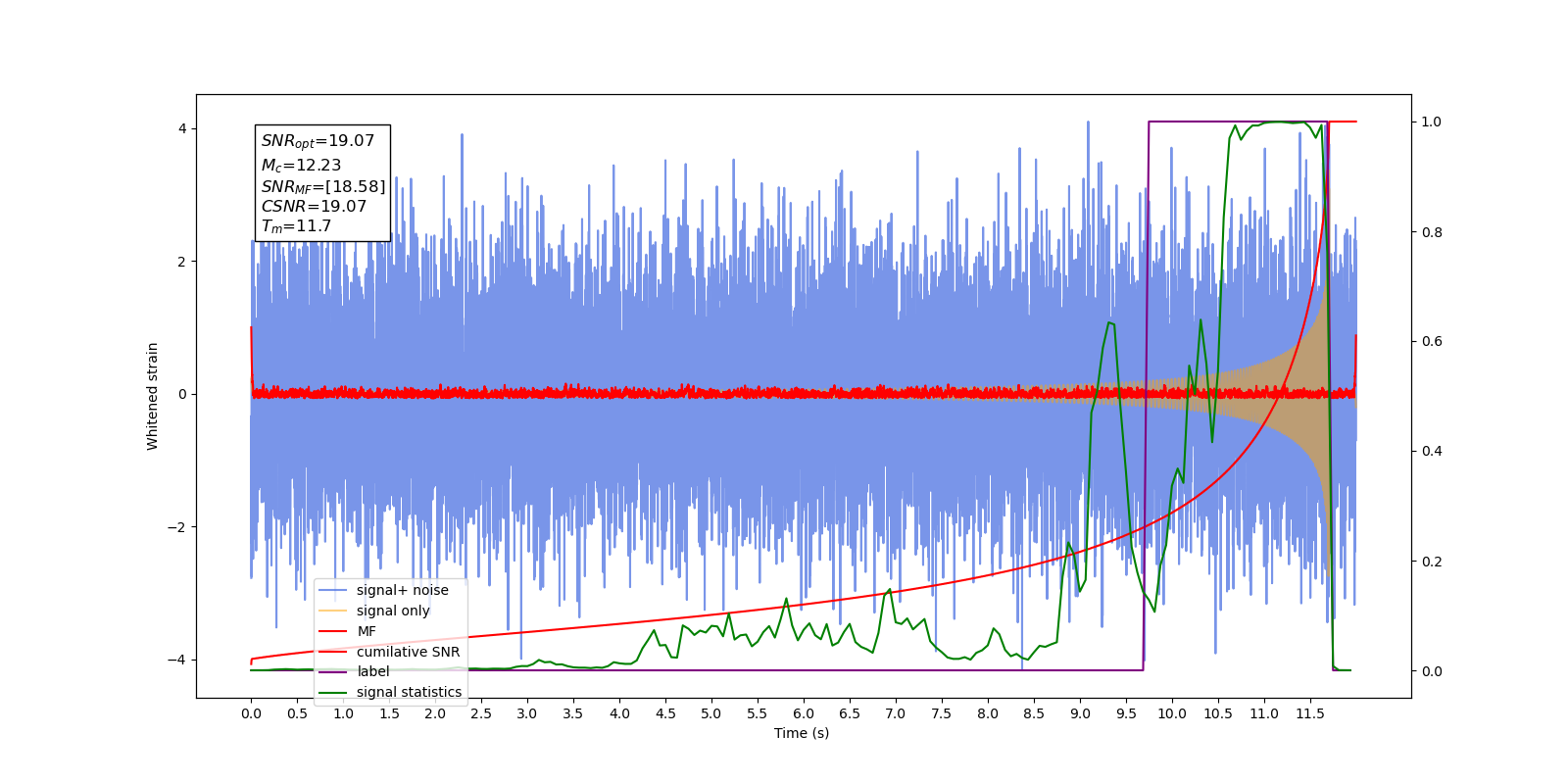Image resolution: width=1568 pixels, height=784 pixels.
Task: Click x-axis tick label 7.5
Action: (x=942, y=713)
